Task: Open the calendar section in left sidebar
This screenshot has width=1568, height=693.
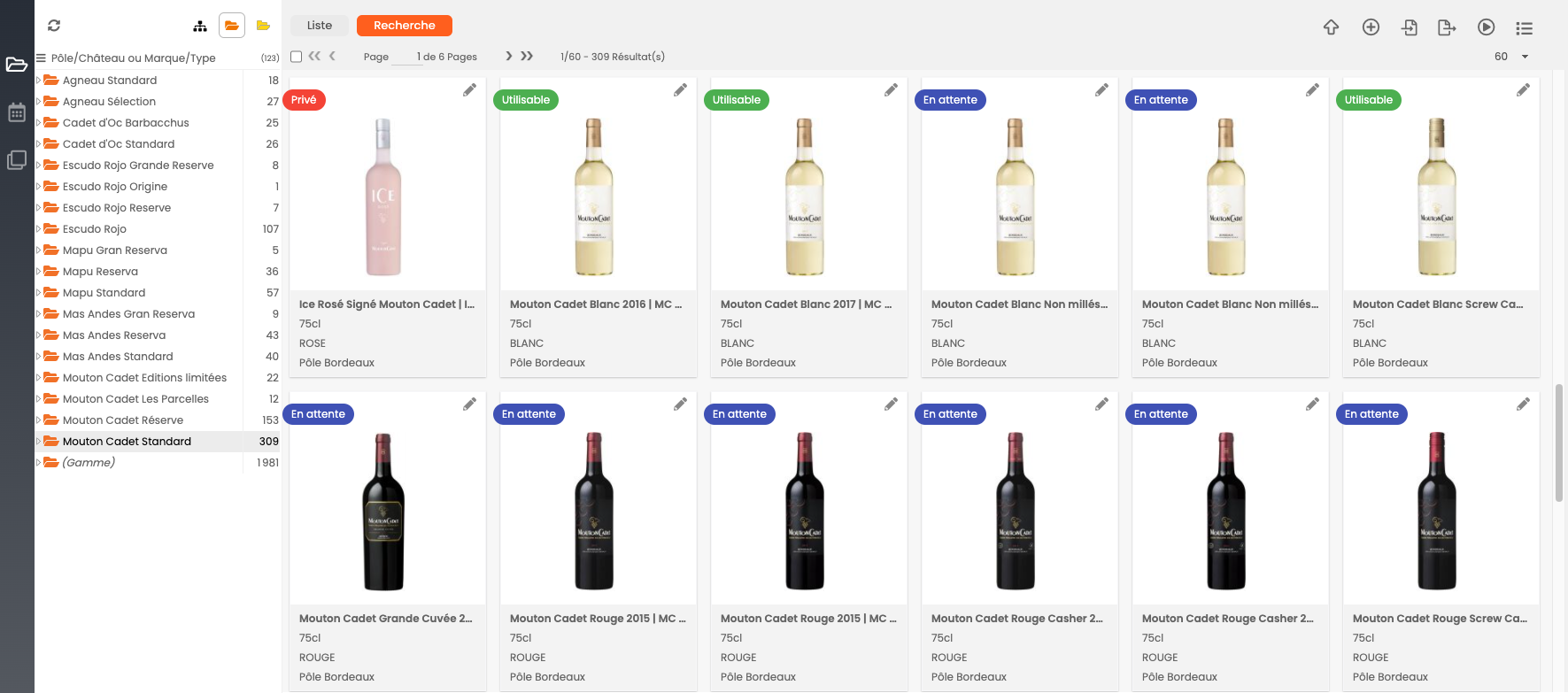Action: pyautogui.click(x=17, y=112)
